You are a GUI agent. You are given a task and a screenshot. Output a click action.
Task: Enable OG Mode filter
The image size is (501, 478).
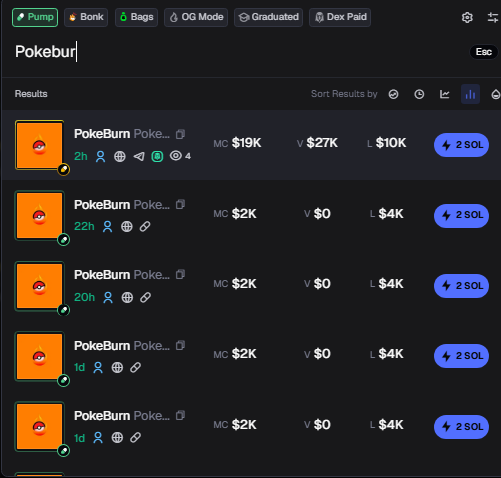(196, 17)
